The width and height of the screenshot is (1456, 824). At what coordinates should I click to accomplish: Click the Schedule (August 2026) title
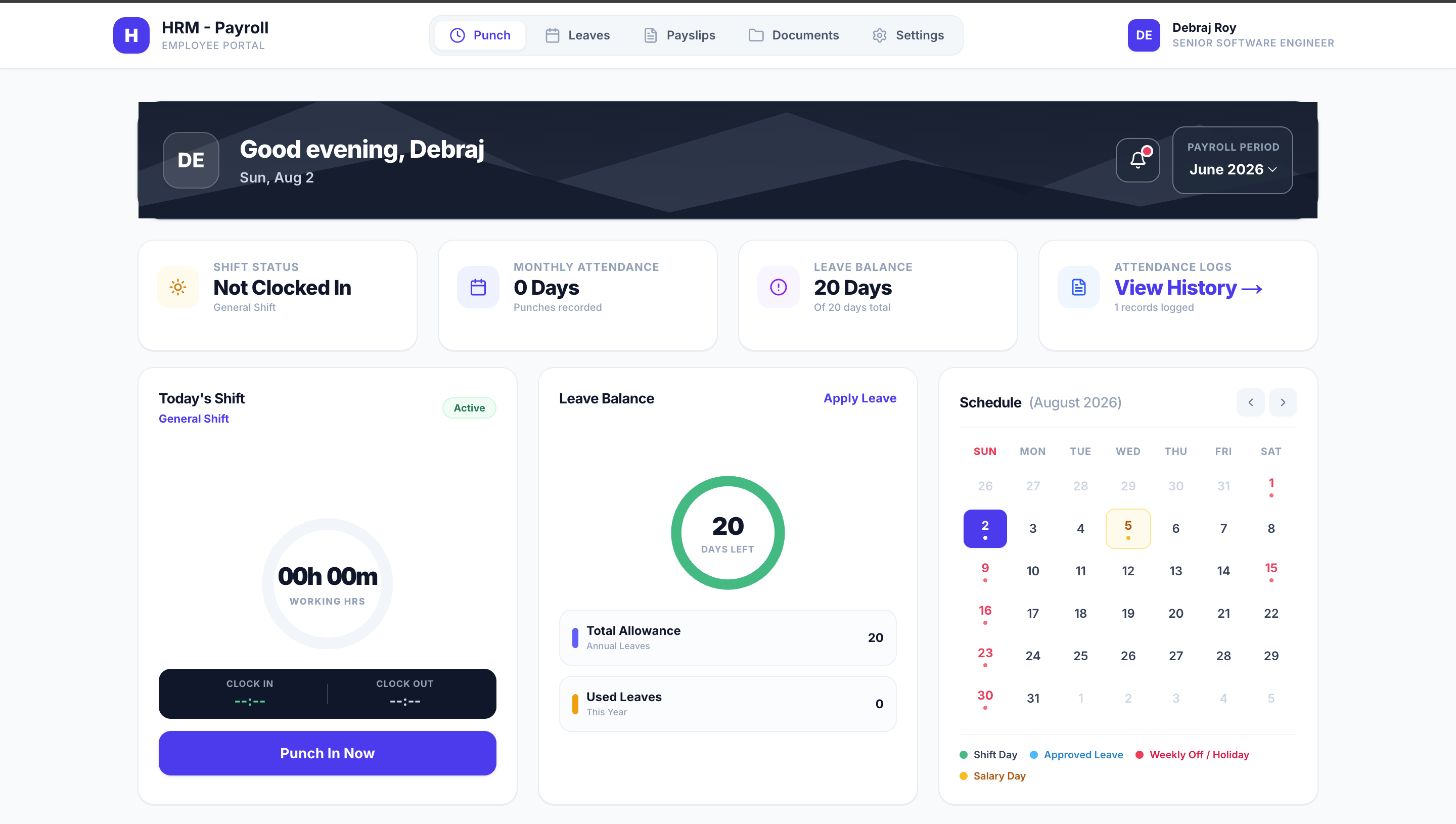tap(1040, 402)
